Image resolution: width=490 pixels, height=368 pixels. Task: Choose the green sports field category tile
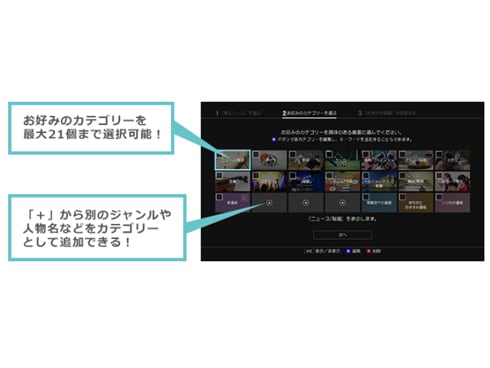pos(342,160)
